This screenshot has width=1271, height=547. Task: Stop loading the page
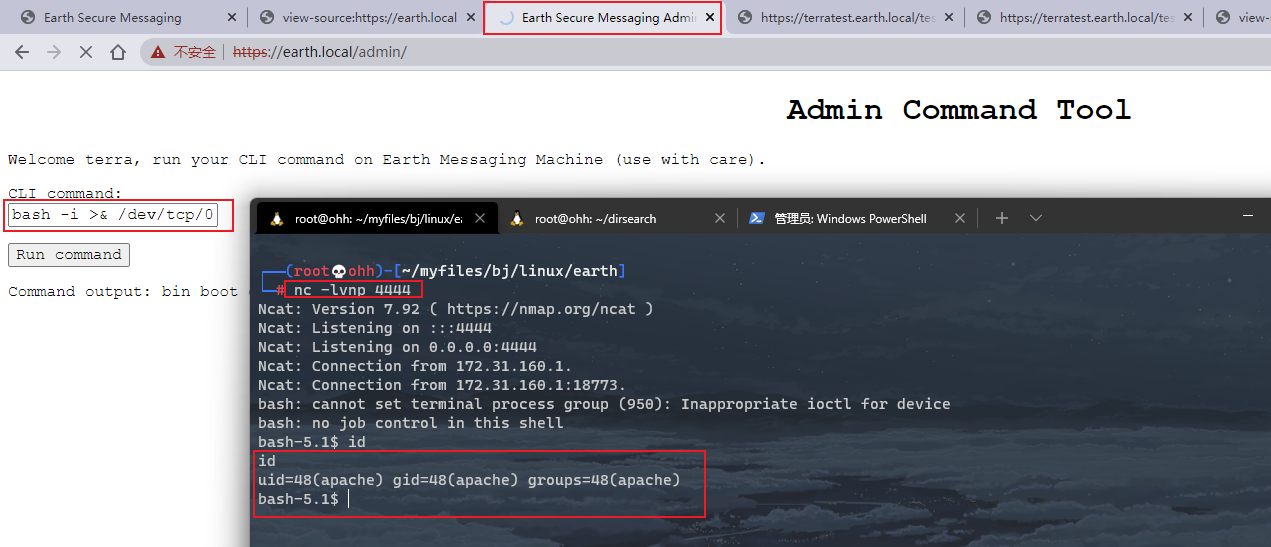tap(86, 52)
